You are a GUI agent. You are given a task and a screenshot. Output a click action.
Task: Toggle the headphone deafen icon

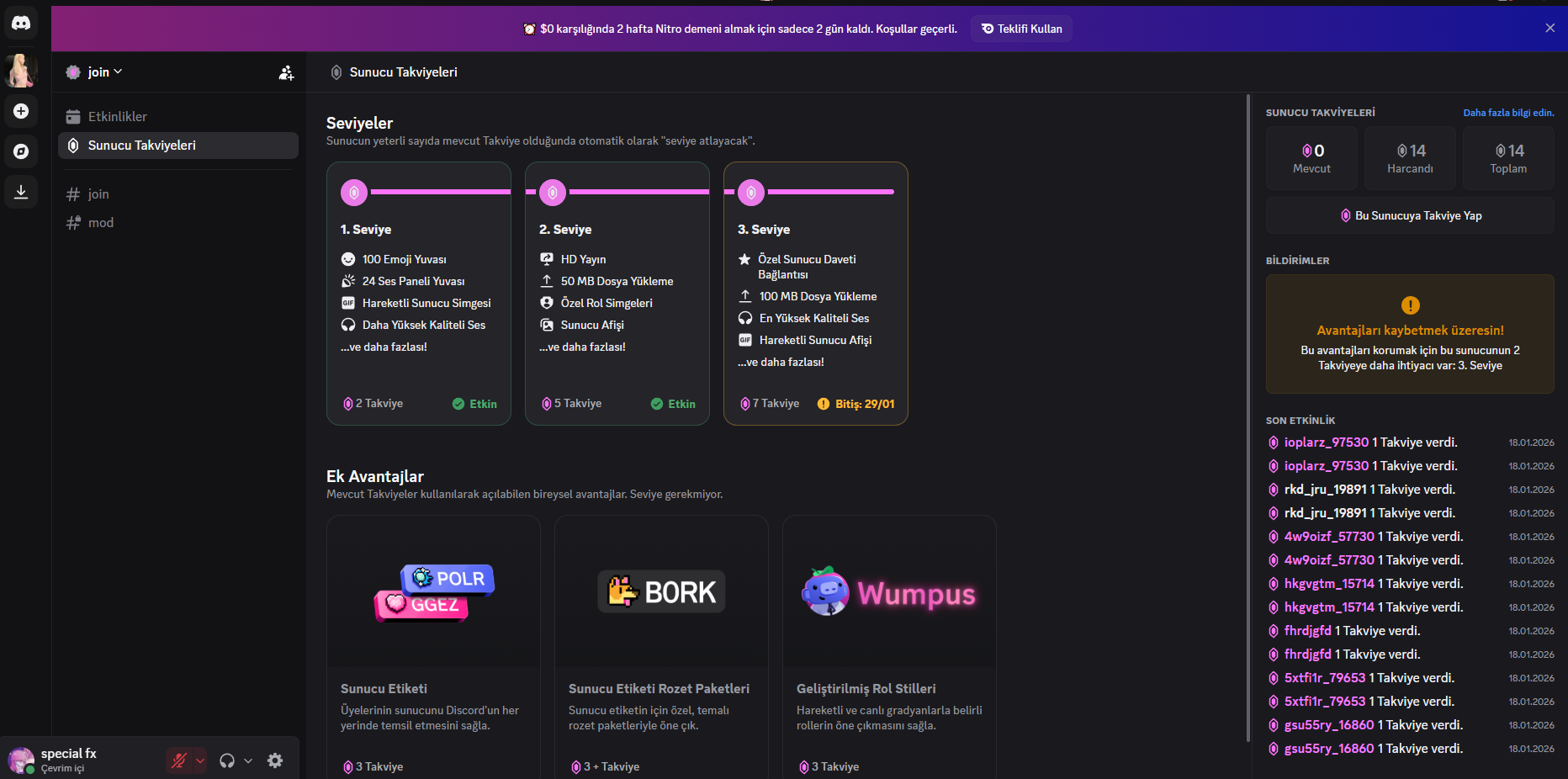[227, 760]
